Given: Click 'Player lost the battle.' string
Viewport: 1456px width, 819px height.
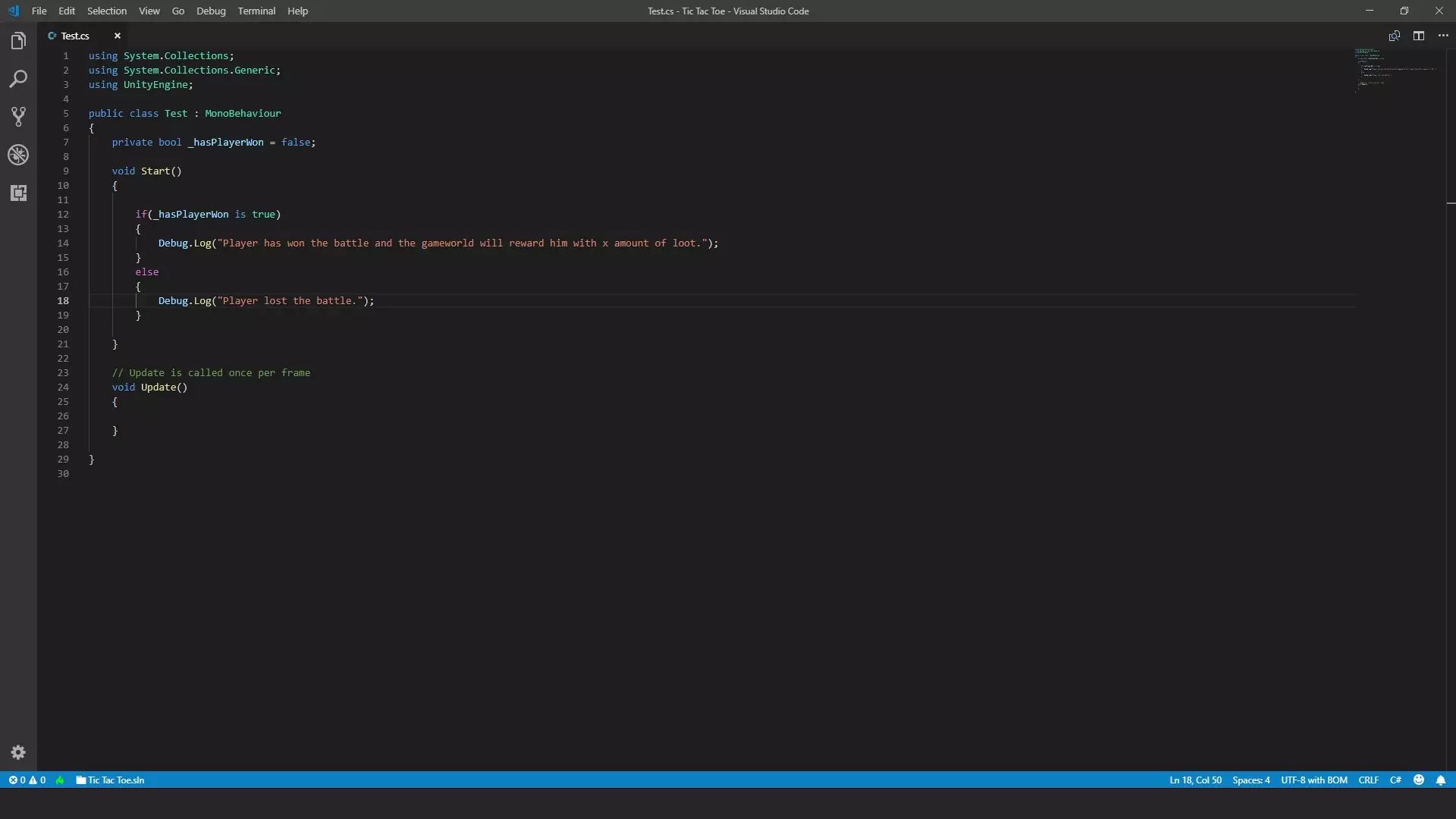Looking at the screenshot, I should click(x=290, y=301).
